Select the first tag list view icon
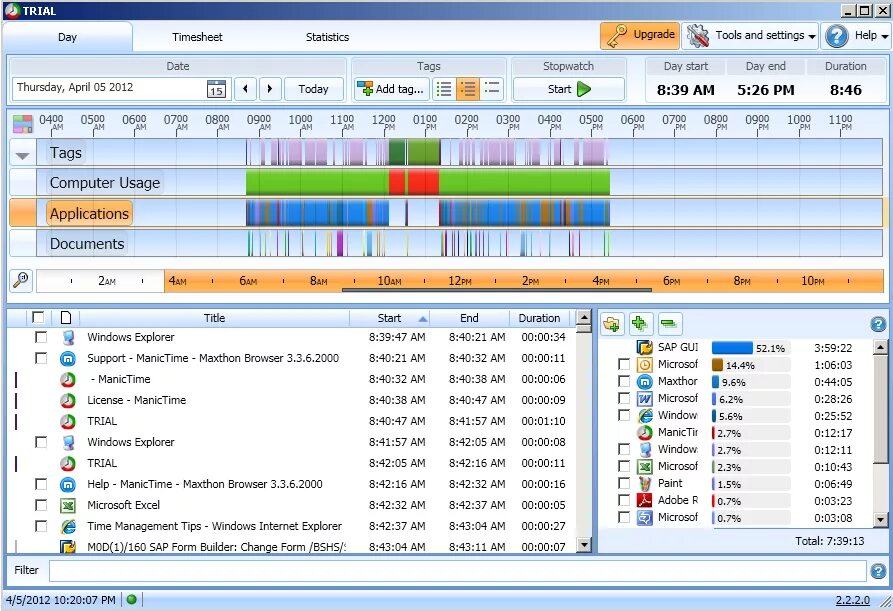The width and height of the screenshot is (893, 611). [444, 89]
